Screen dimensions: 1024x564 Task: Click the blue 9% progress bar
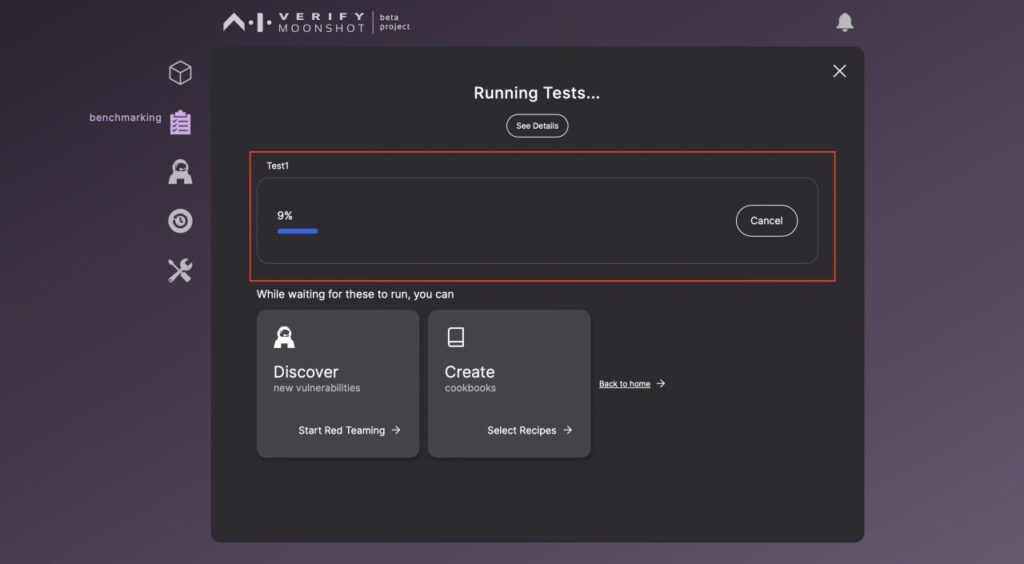297,231
